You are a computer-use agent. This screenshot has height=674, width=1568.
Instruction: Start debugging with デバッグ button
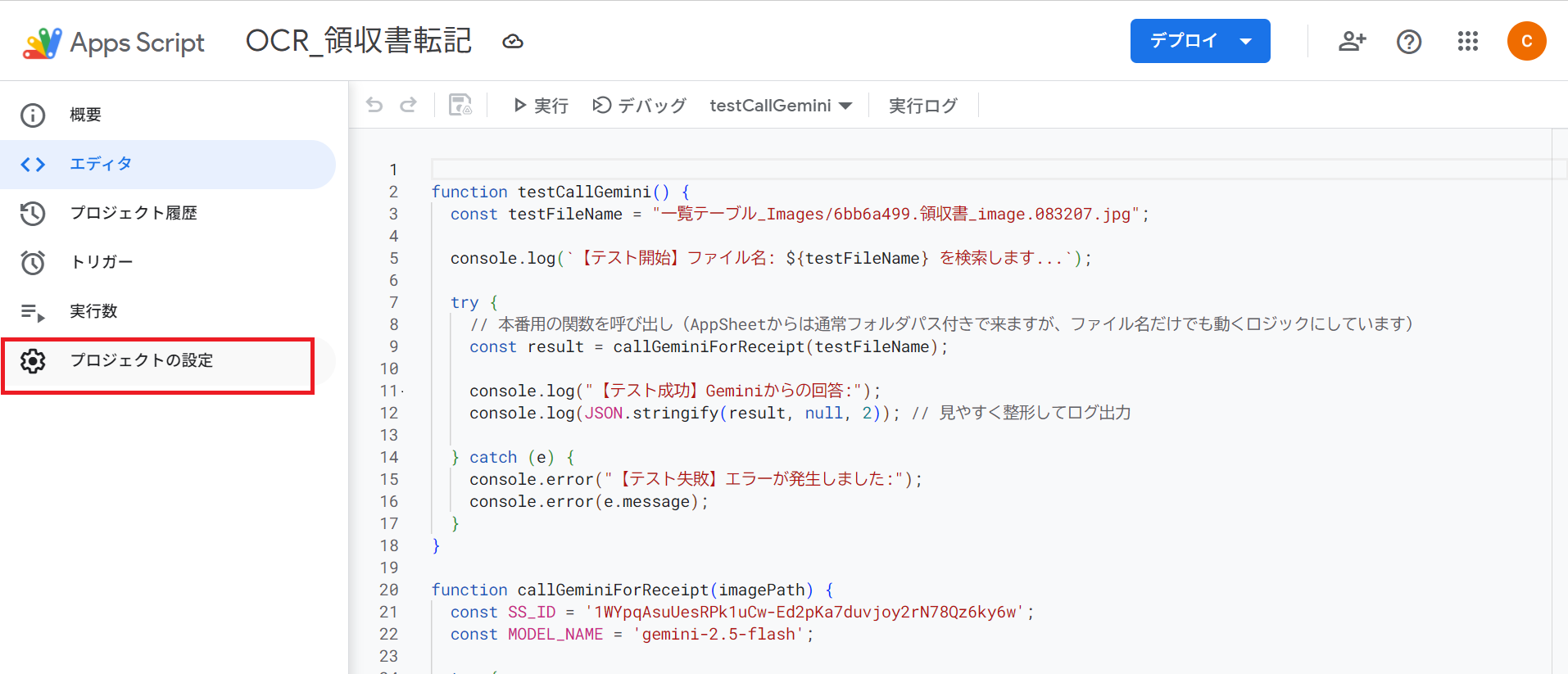pyautogui.click(x=639, y=106)
